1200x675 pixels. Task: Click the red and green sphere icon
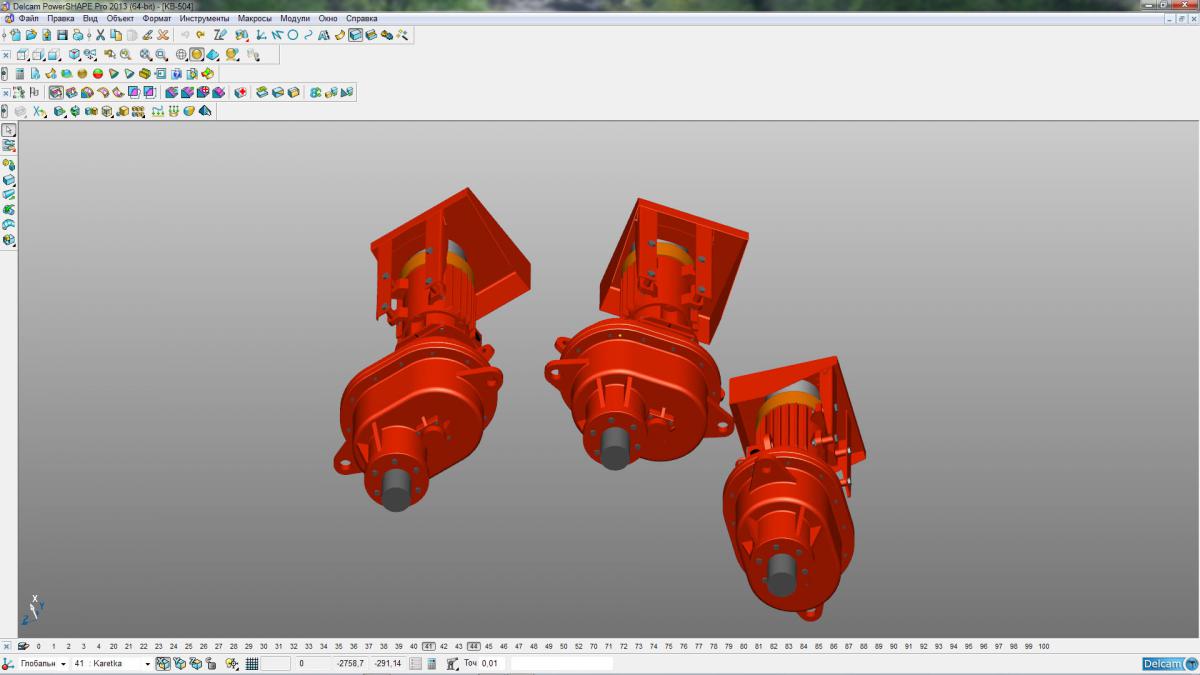click(x=98, y=73)
